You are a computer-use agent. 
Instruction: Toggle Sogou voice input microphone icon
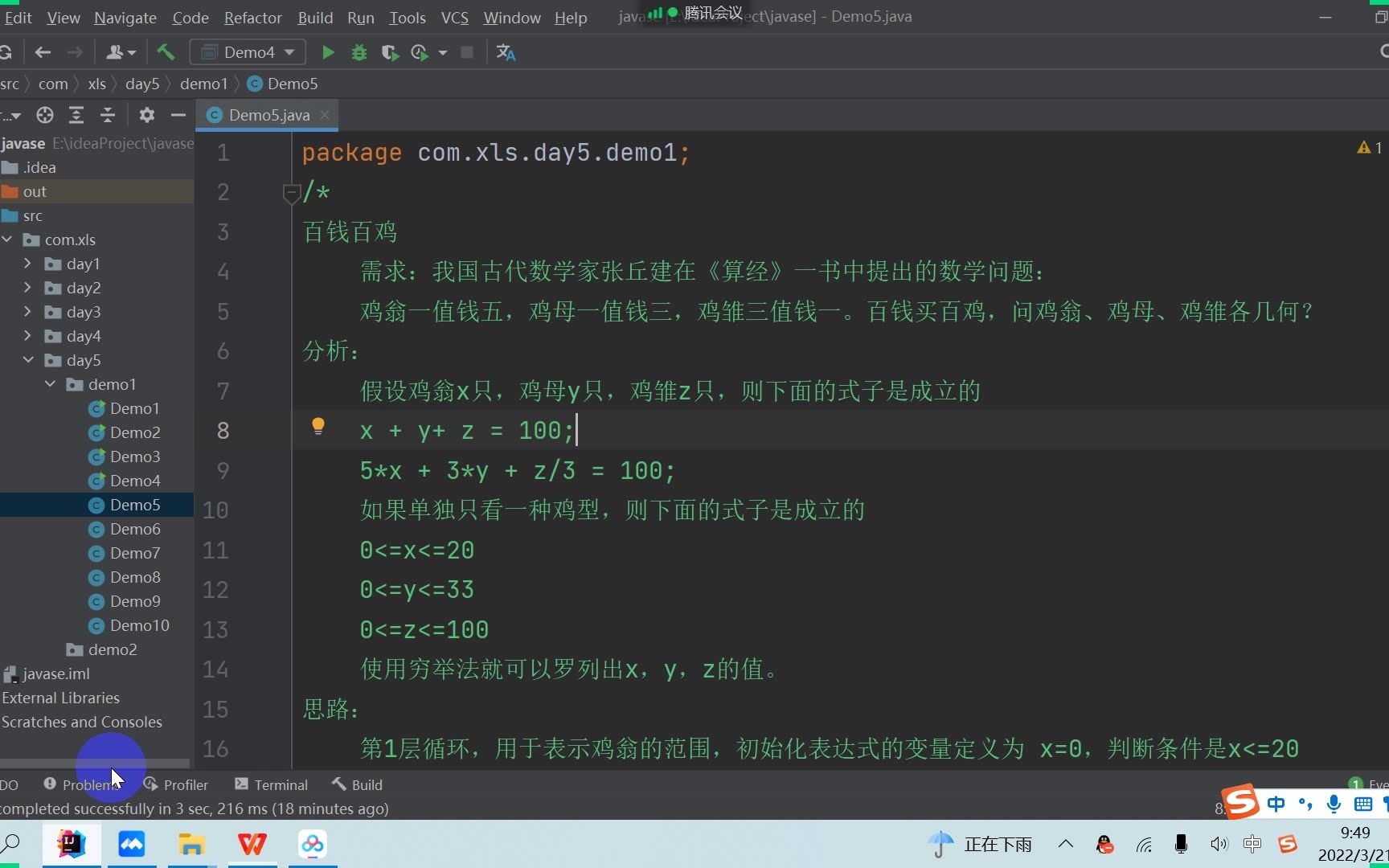click(x=1334, y=803)
